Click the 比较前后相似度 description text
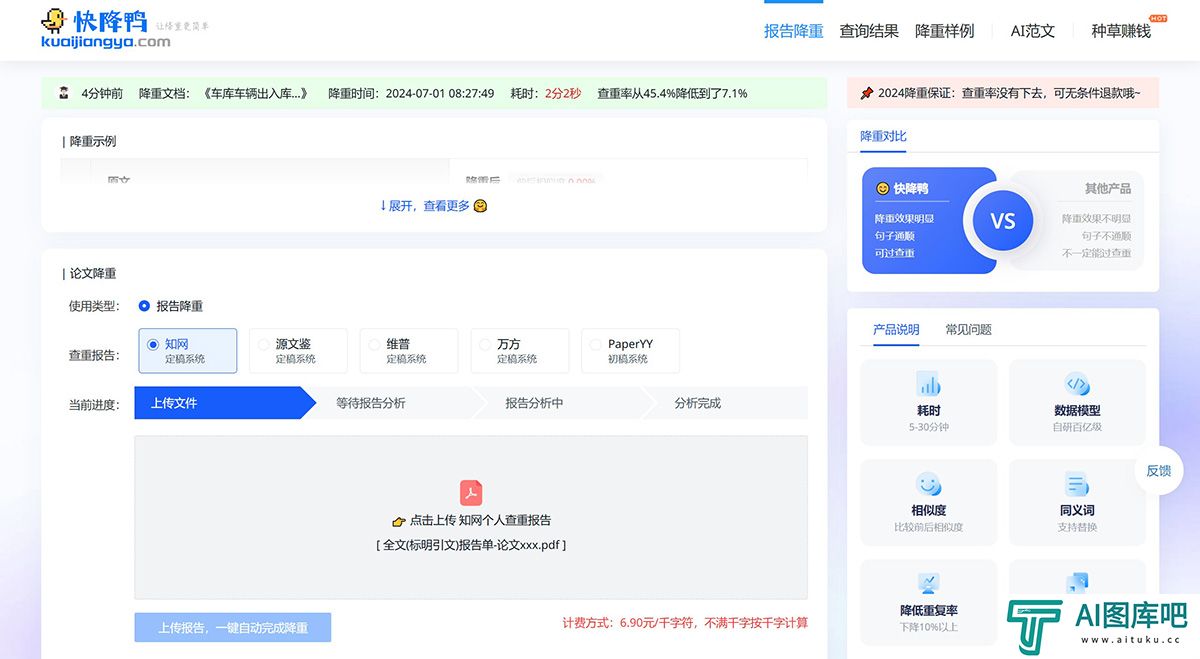This screenshot has width=1200, height=659. tap(929, 527)
